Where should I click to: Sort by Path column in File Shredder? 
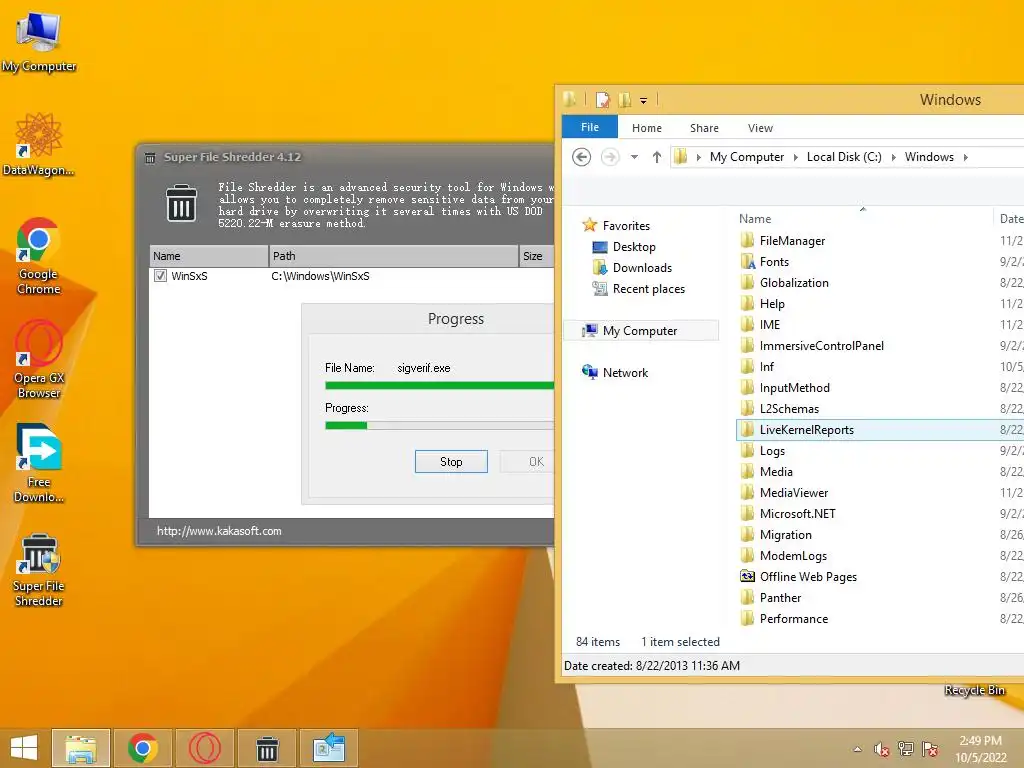point(394,256)
